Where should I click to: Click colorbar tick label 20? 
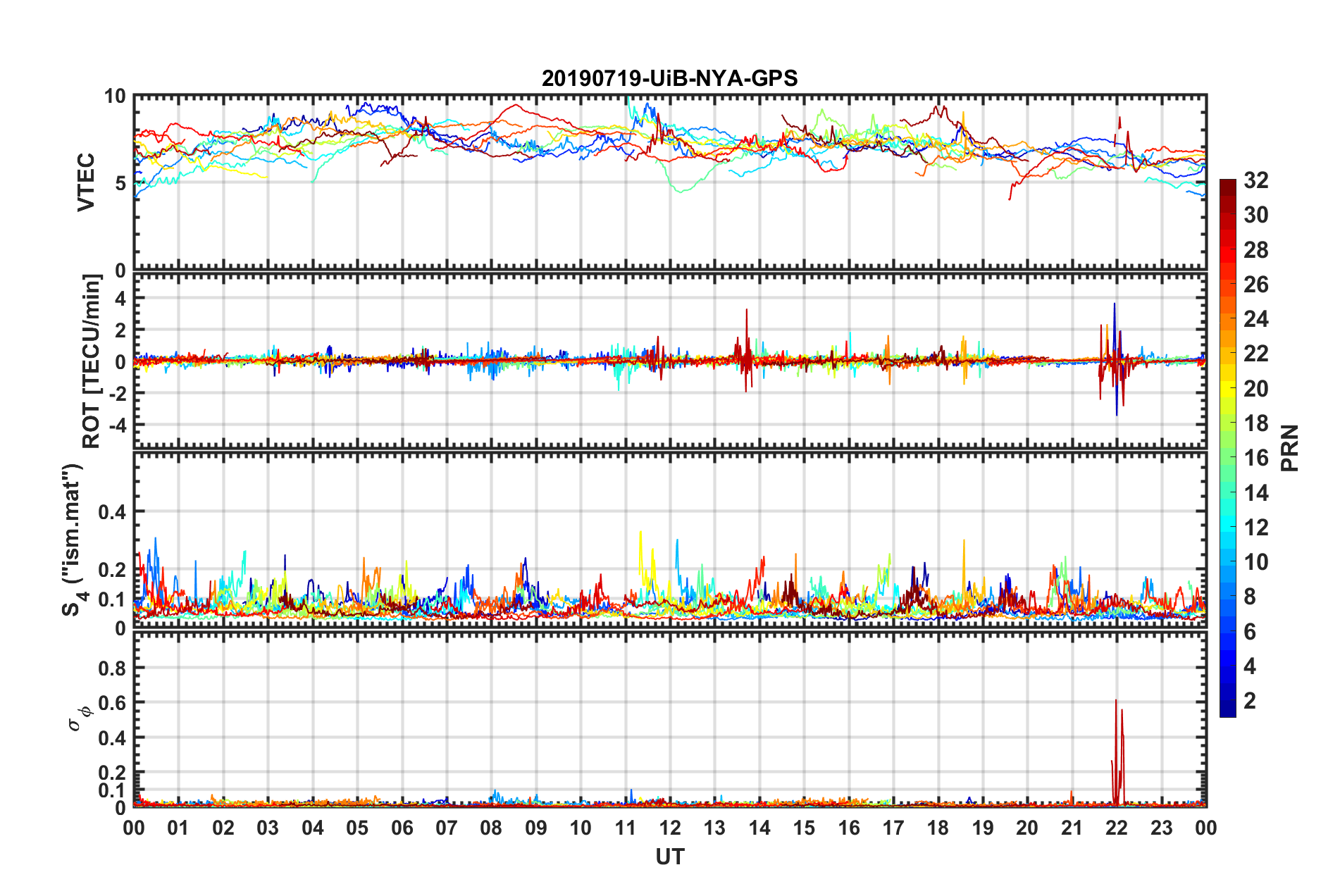point(1256,388)
